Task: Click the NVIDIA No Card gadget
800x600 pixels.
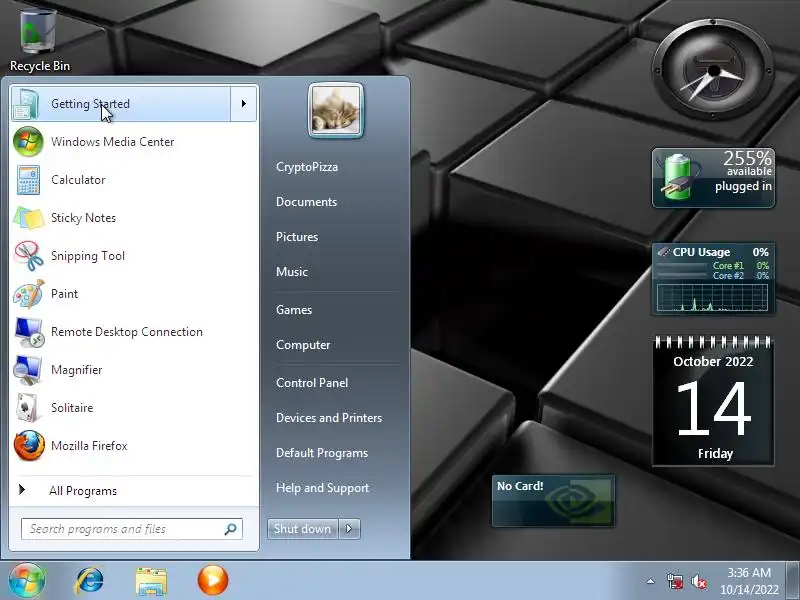Action: click(x=553, y=501)
